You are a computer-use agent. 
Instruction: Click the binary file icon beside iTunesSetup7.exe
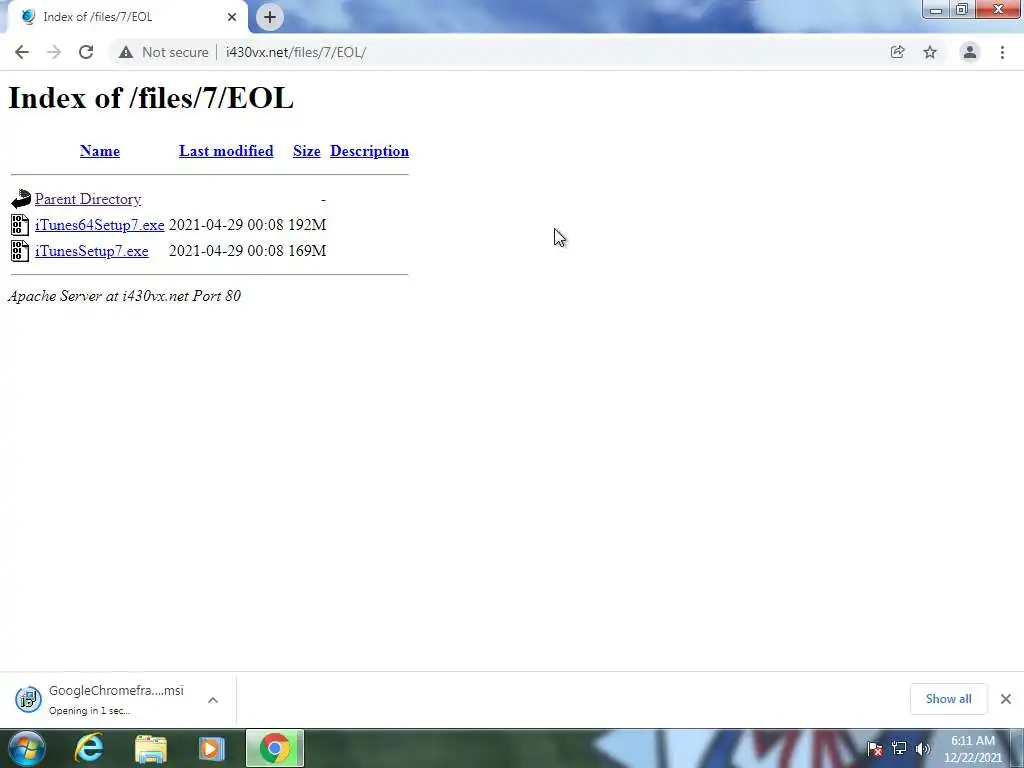click(x=20, y=251)
